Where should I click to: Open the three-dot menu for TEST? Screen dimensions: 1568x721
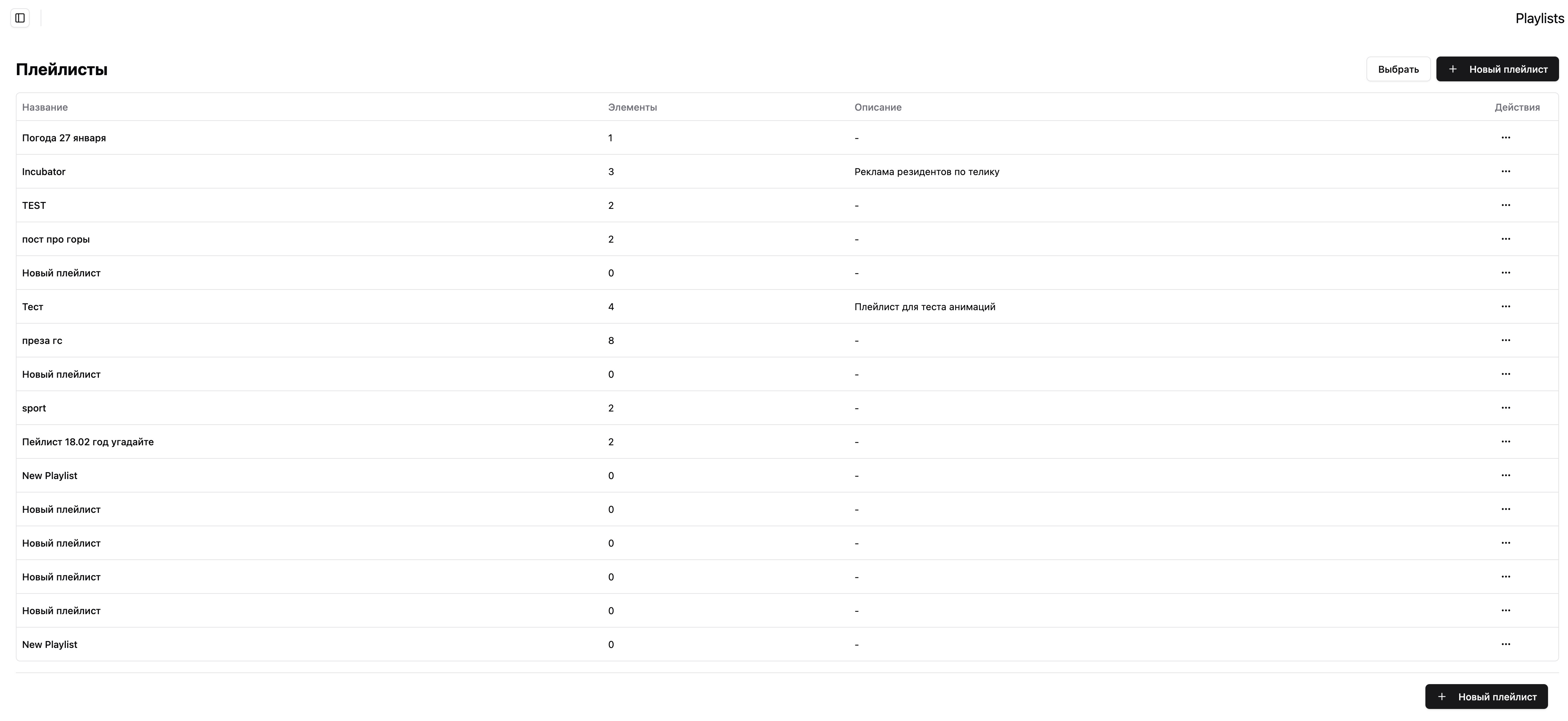(x=1505, y=205)
